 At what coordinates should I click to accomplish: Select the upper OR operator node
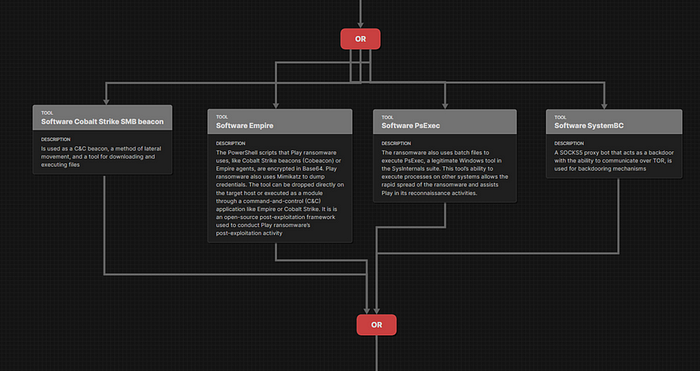click(360, 39)
